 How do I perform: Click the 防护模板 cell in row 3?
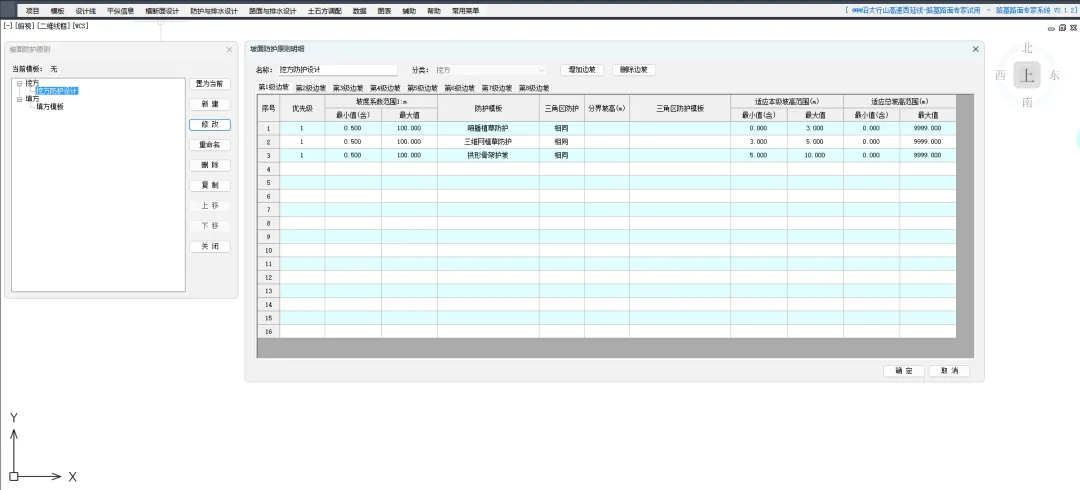click(488, 156)
